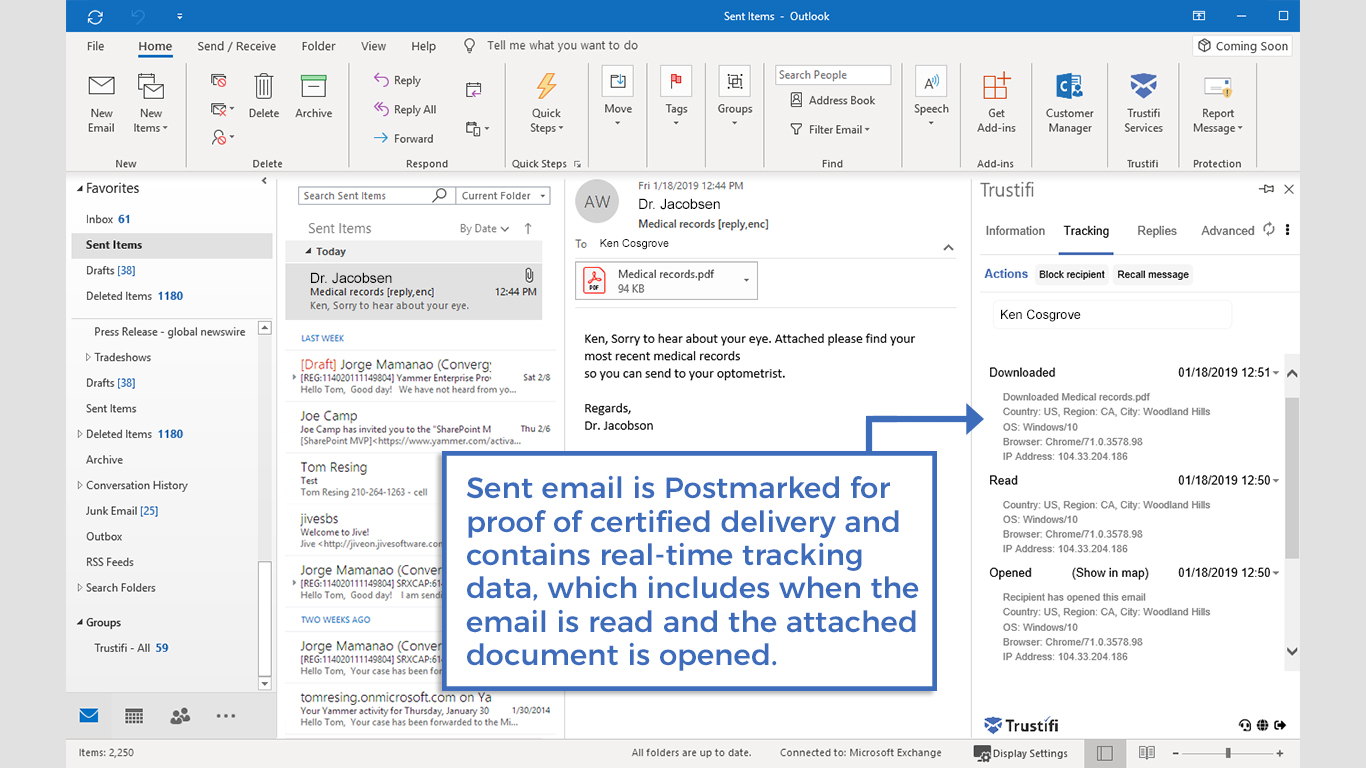Expand the Move menu
This screenshot has width=1366, height=768.
click(x=618, y=97)
